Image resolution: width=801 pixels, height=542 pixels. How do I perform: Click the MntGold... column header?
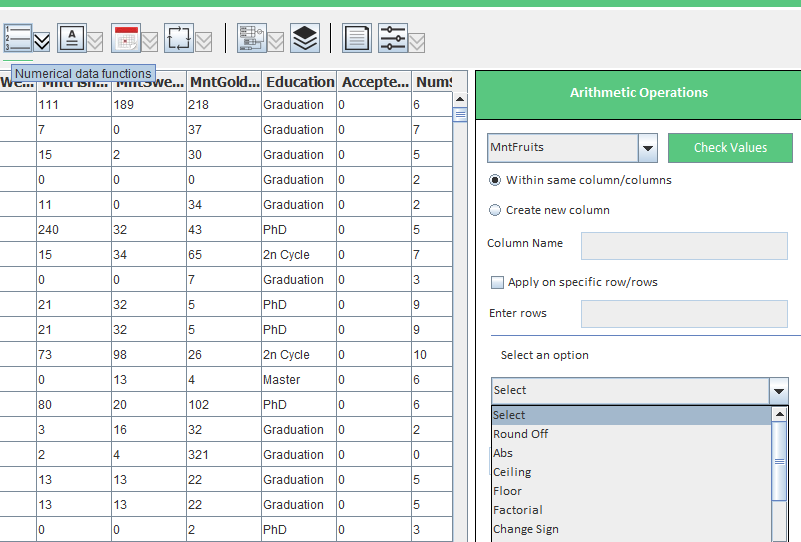click(x=224, y=82)
